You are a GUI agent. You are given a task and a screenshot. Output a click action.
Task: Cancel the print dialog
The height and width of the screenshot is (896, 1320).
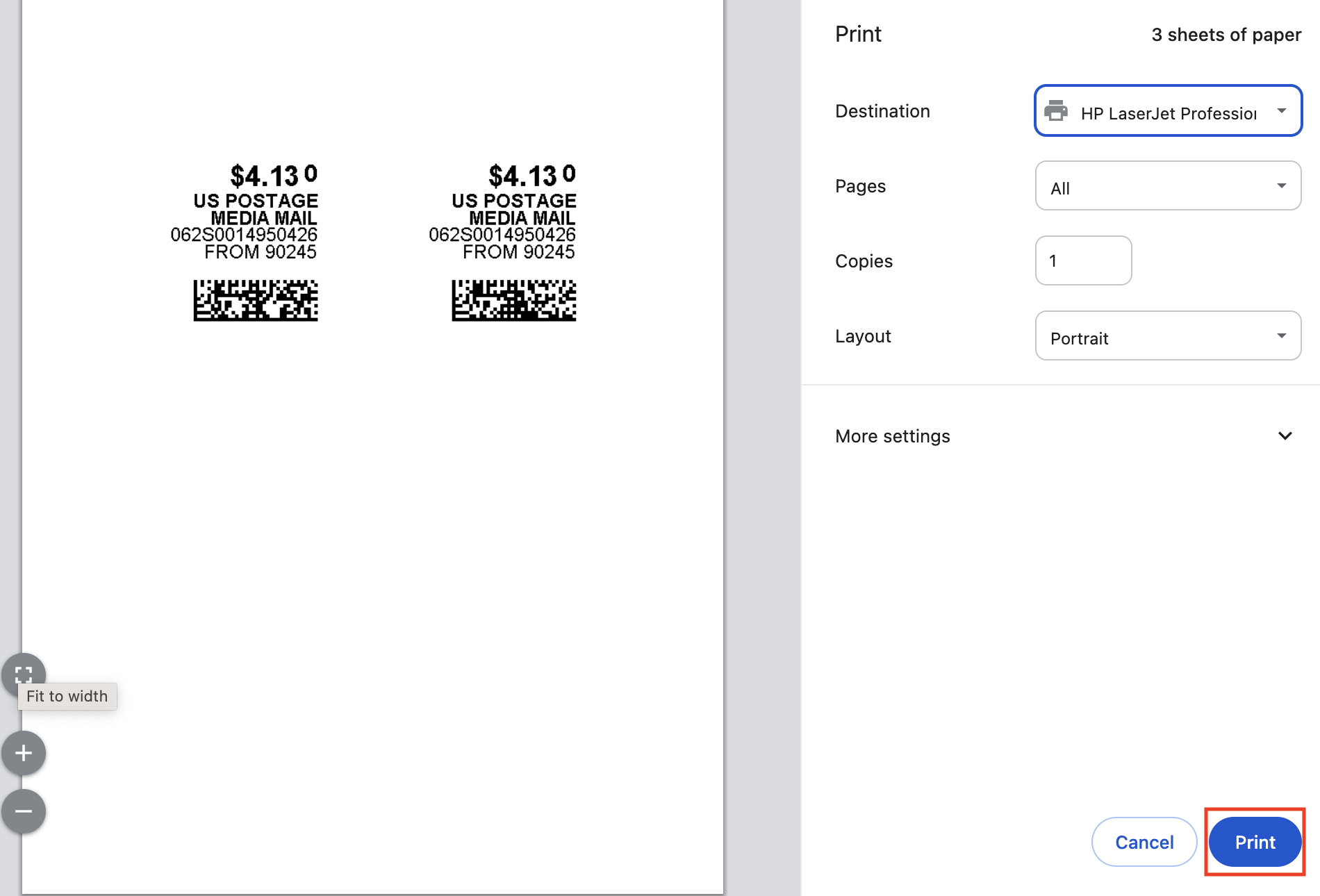coord(1144,842)
